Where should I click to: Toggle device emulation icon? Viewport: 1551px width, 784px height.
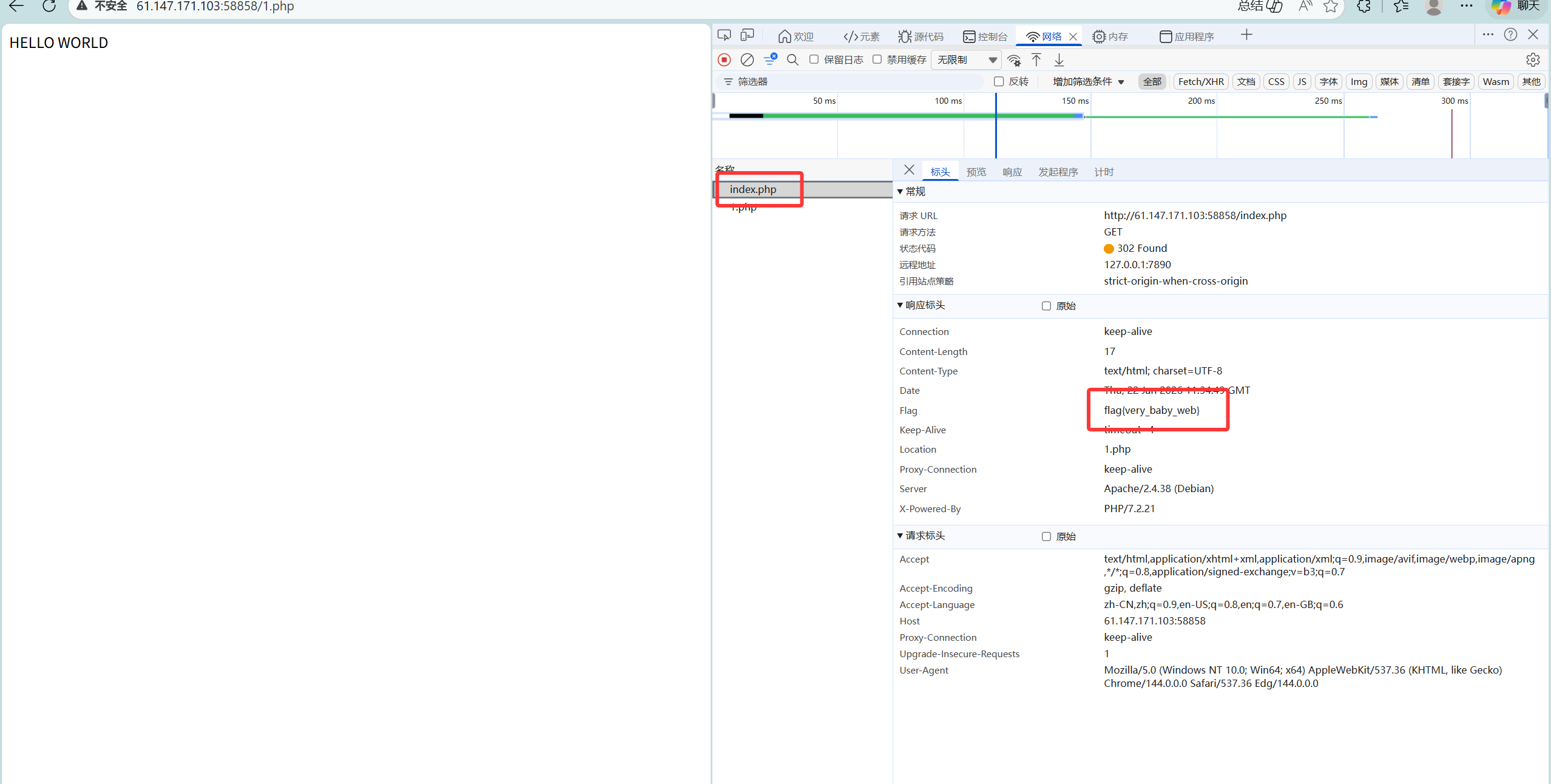tap(747, 35)
